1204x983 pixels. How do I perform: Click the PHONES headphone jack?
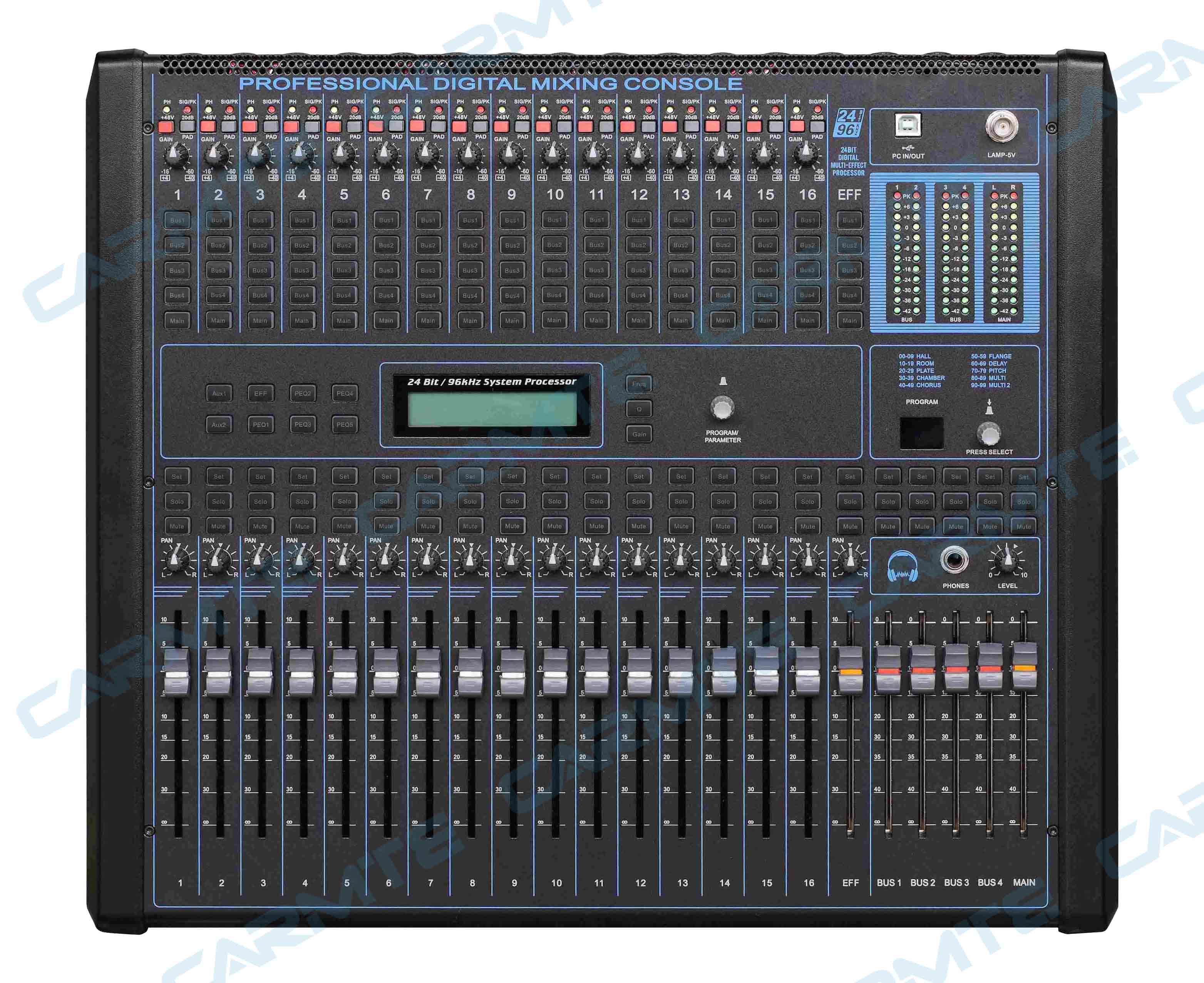pyautogui.click(x=954, y=561)
